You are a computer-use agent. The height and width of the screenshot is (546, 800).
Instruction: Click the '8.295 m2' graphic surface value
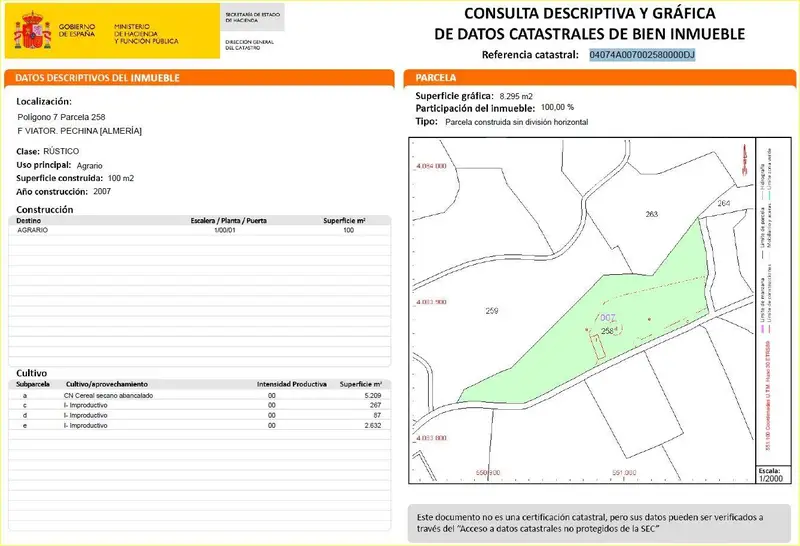pos(516,96)
